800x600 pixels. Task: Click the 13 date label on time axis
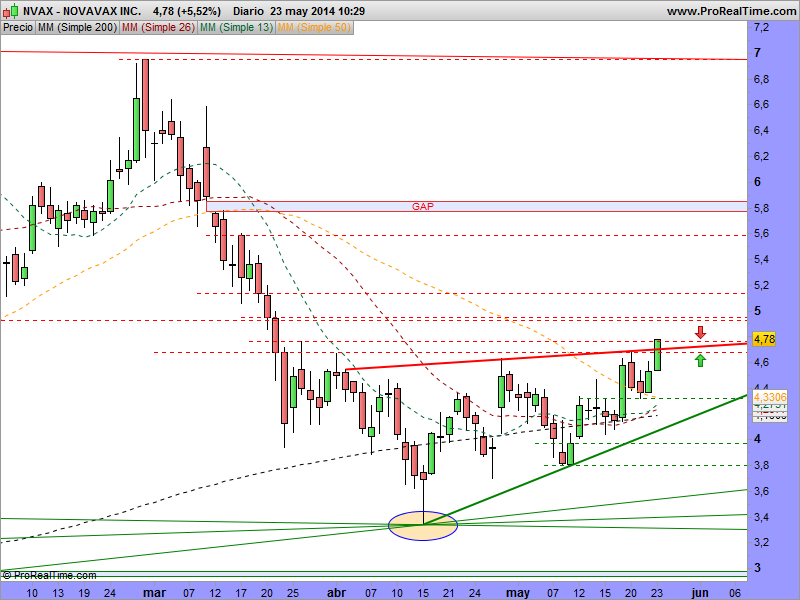(58, 593)
